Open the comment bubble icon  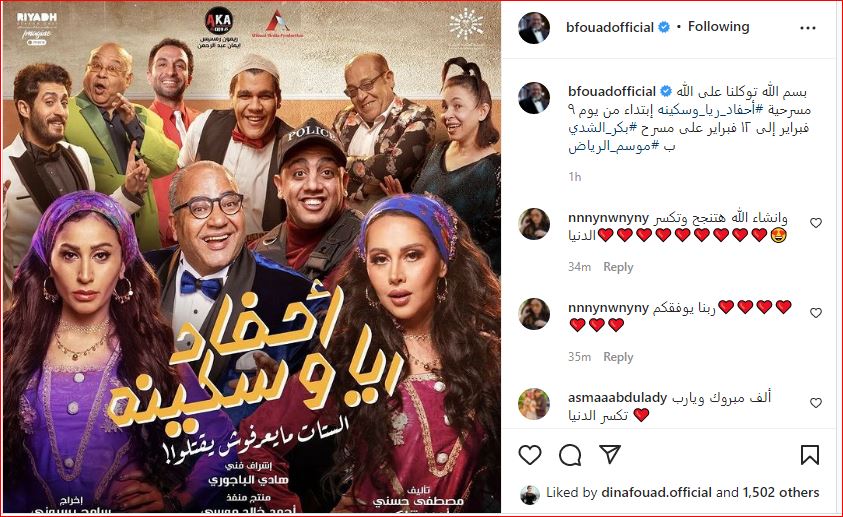pos(570,455)
